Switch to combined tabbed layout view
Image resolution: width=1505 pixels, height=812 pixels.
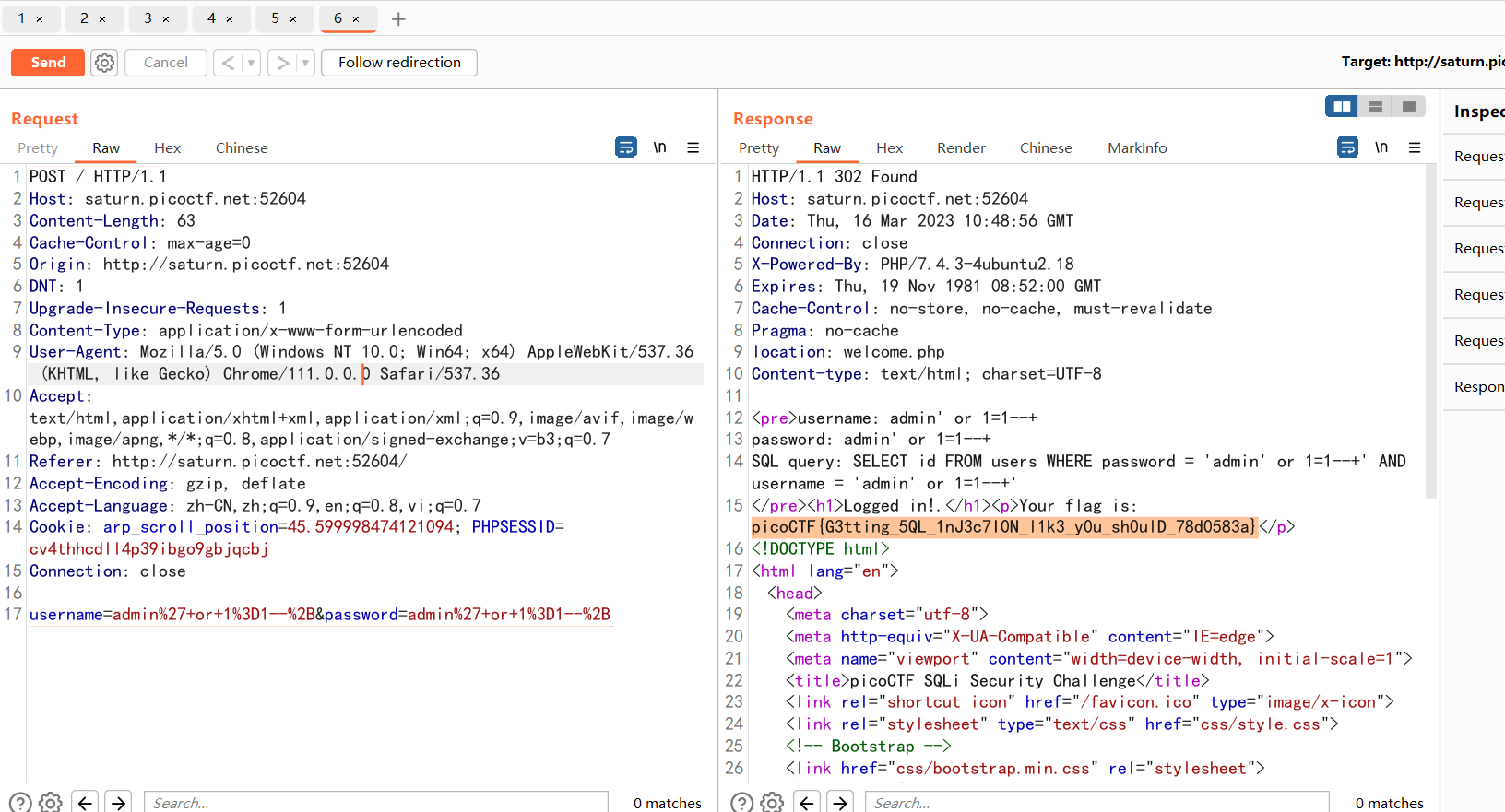[x=1408, y=107]
